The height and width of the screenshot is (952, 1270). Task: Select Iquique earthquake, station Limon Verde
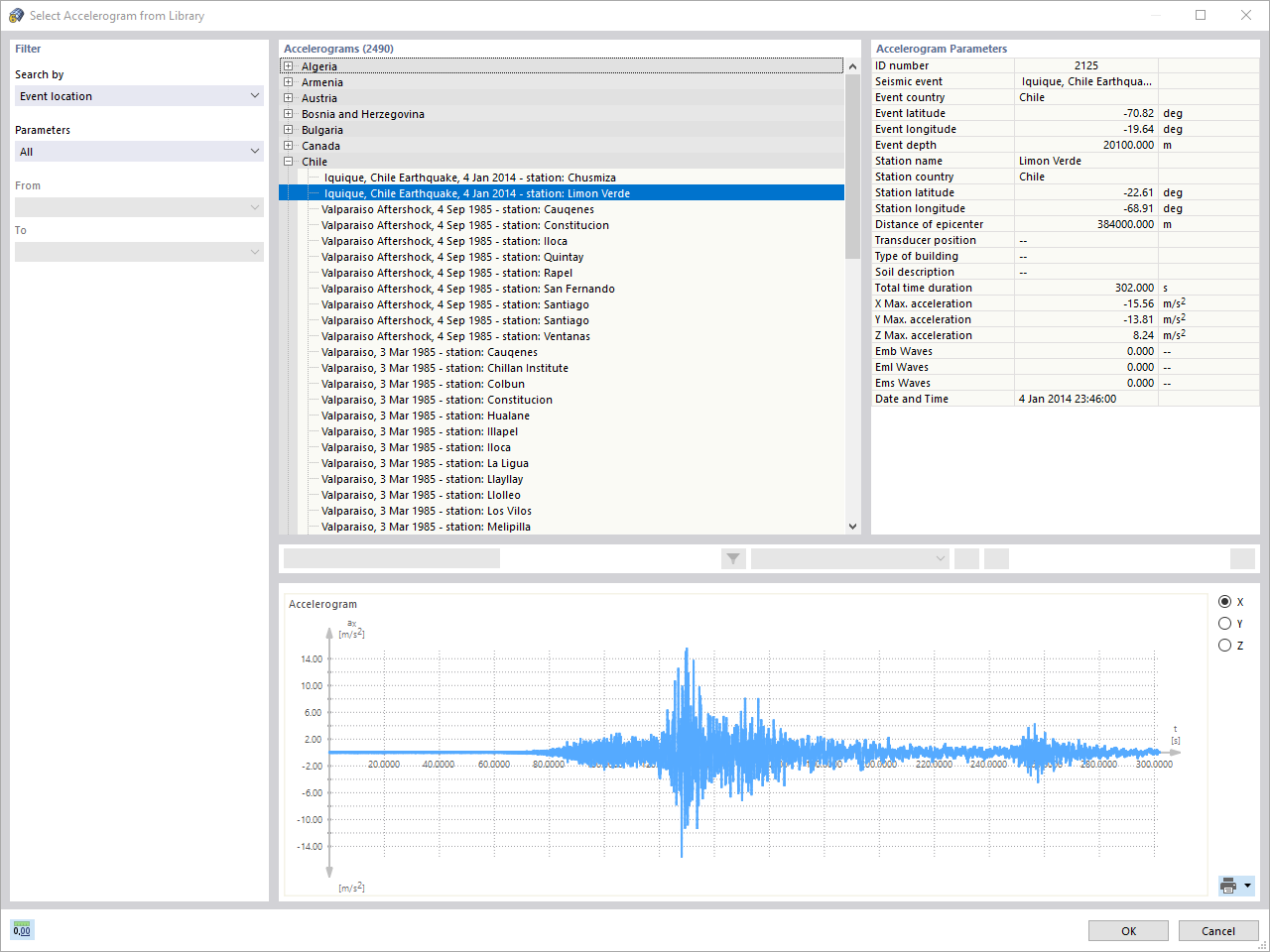point(476,193)
